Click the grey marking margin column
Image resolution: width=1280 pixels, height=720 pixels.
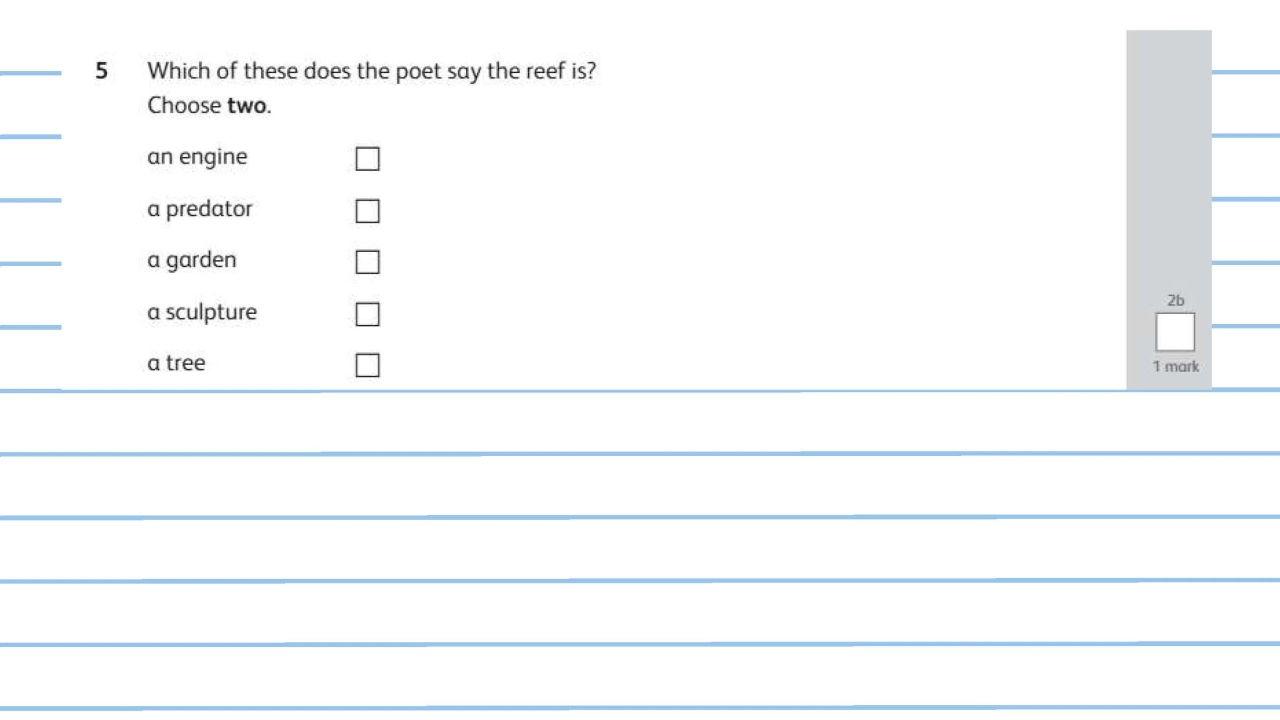click(1168, 160)
